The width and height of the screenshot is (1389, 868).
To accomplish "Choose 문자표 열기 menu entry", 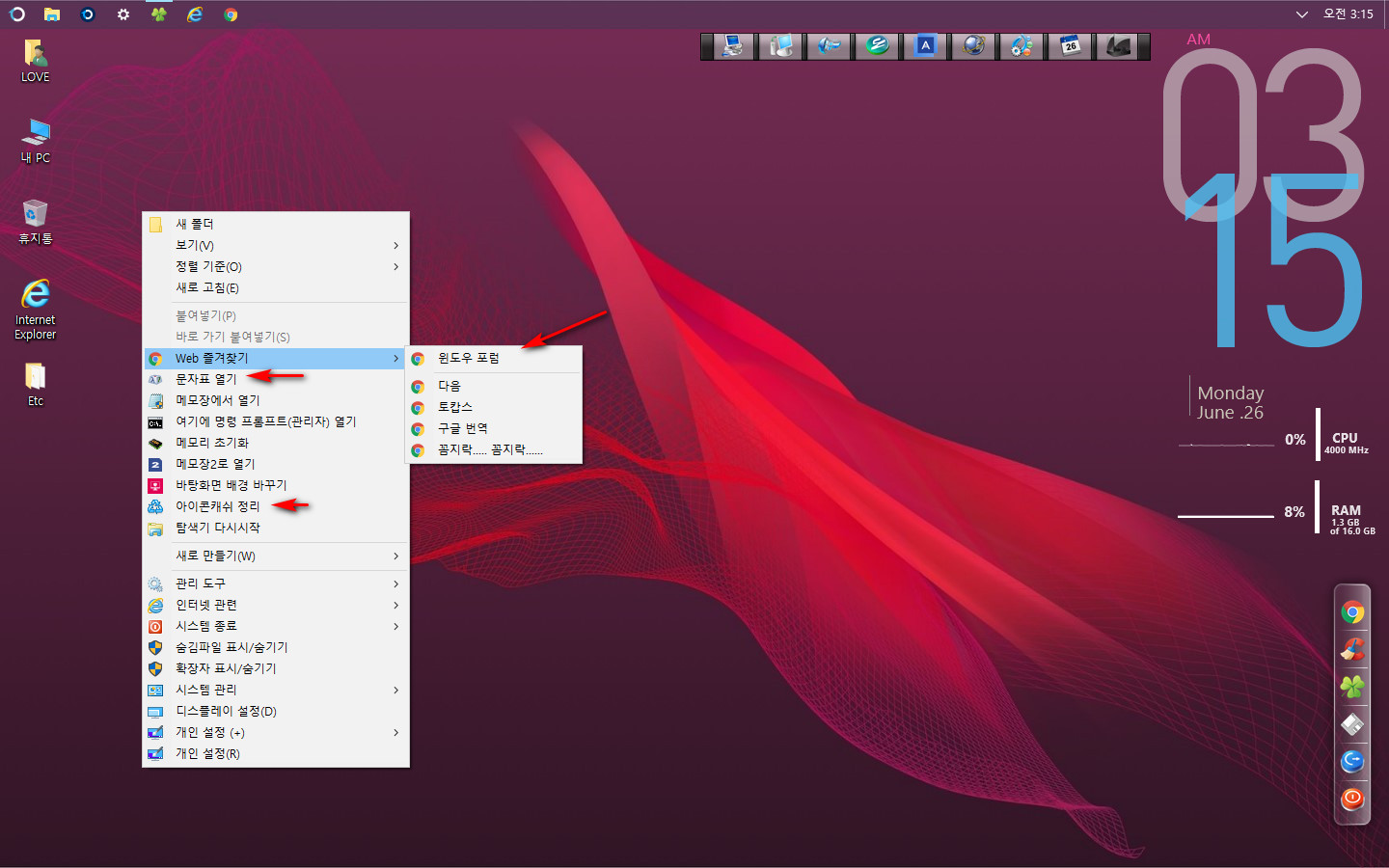I will point(276,379).
